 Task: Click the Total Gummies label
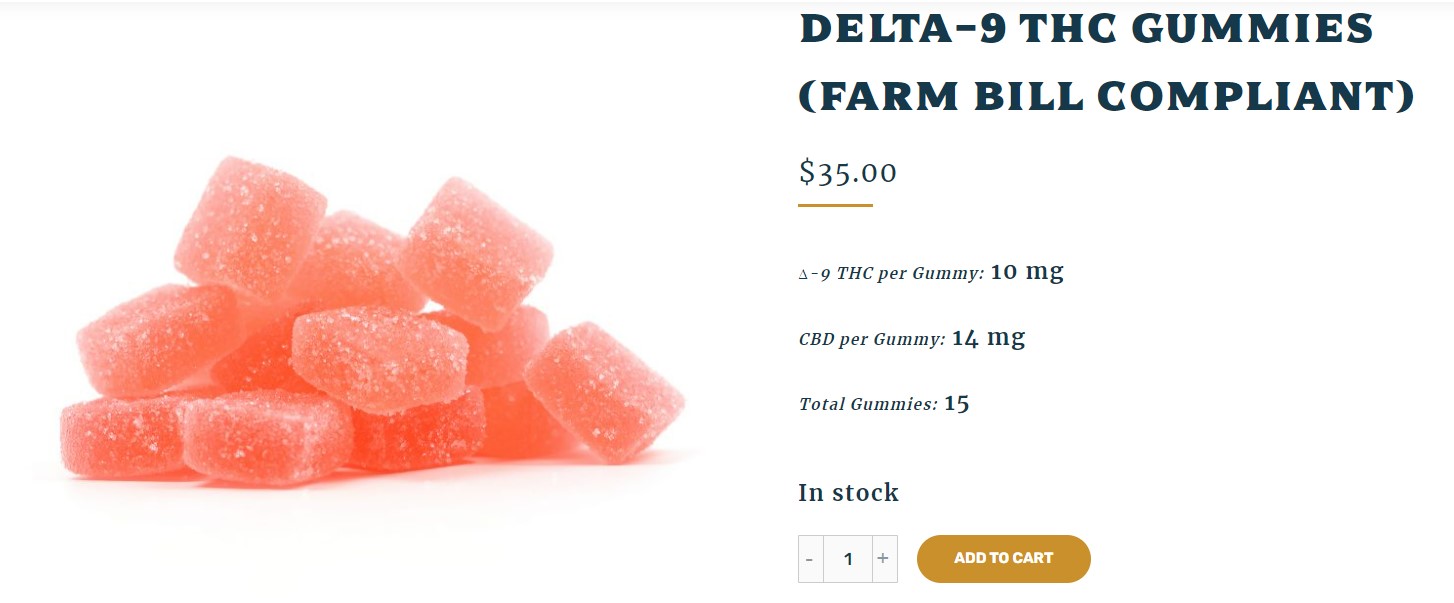(868, 405)
